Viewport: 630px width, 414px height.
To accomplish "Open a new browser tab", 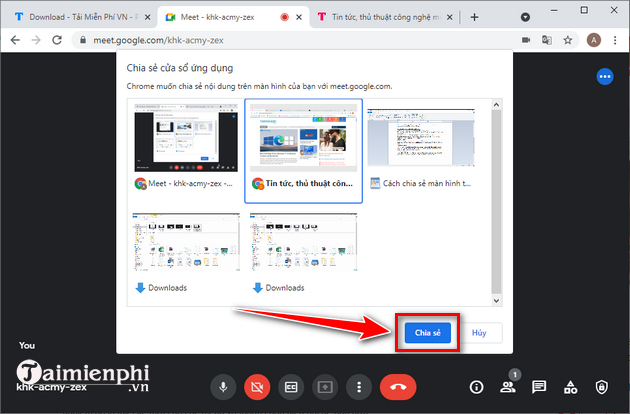I will [474, 17].
